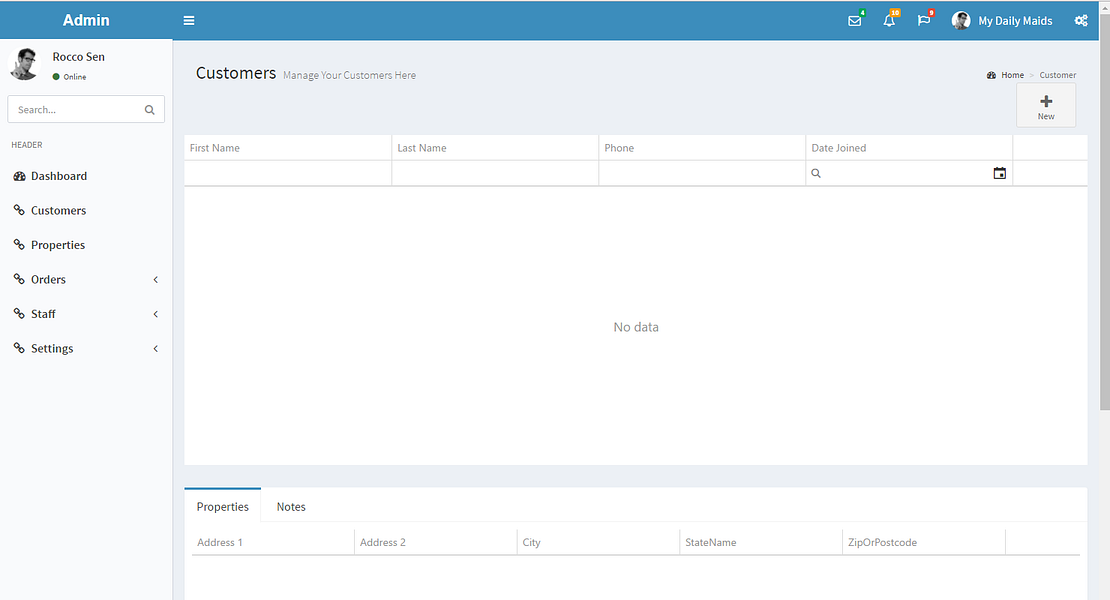Sort by City column header
The width and height of the screenshot is (1110, 600).
598,542
